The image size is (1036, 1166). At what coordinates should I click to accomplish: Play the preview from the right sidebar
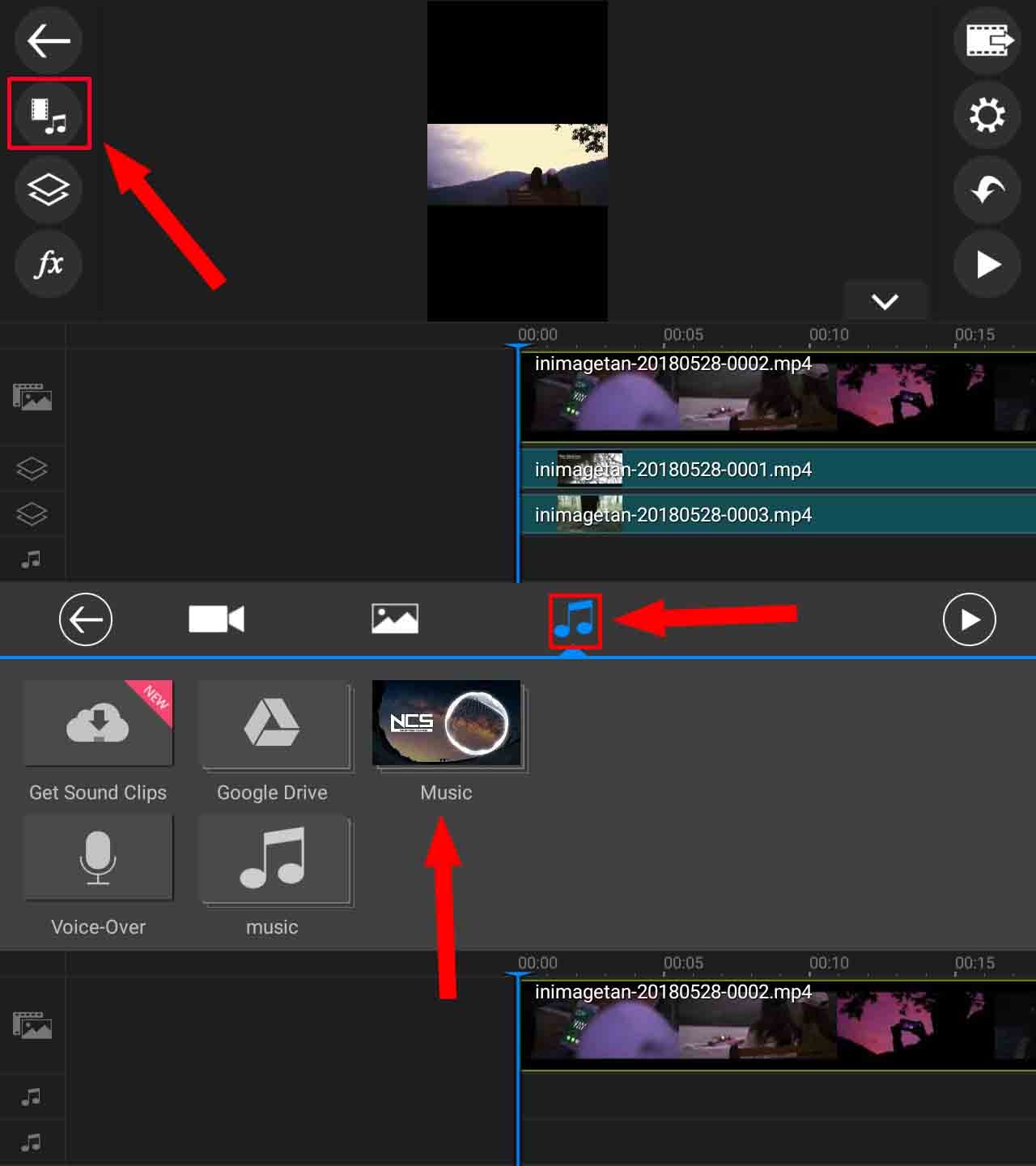click(987, 264)
